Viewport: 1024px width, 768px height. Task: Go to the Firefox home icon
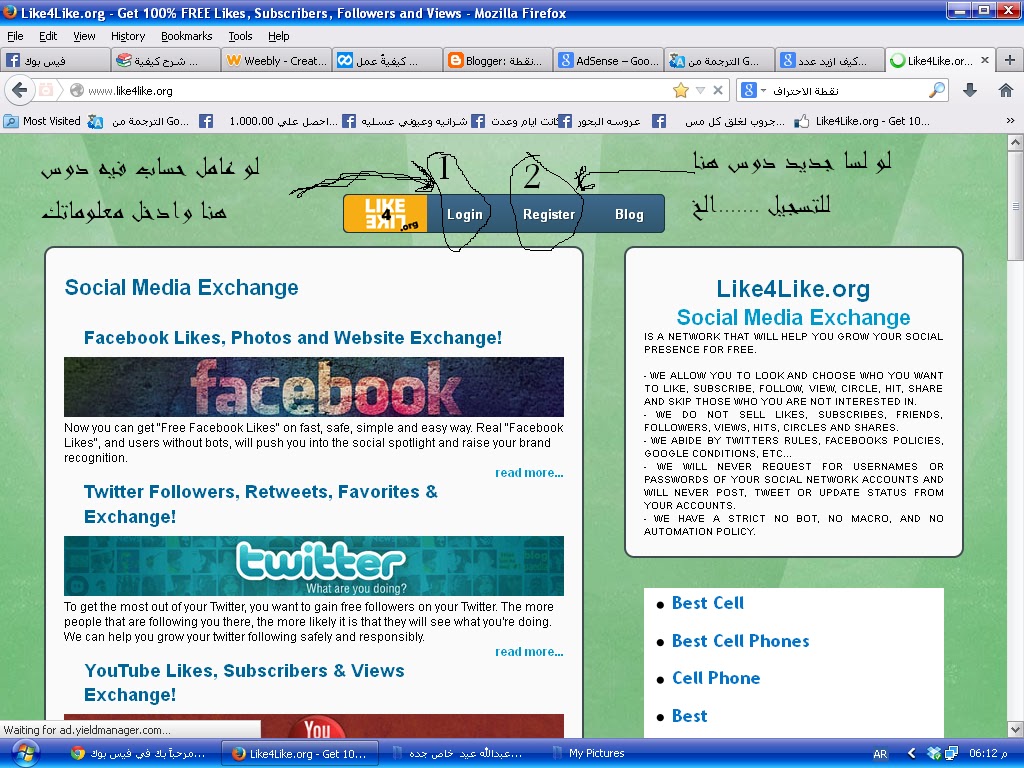(x=1006, y=90)
